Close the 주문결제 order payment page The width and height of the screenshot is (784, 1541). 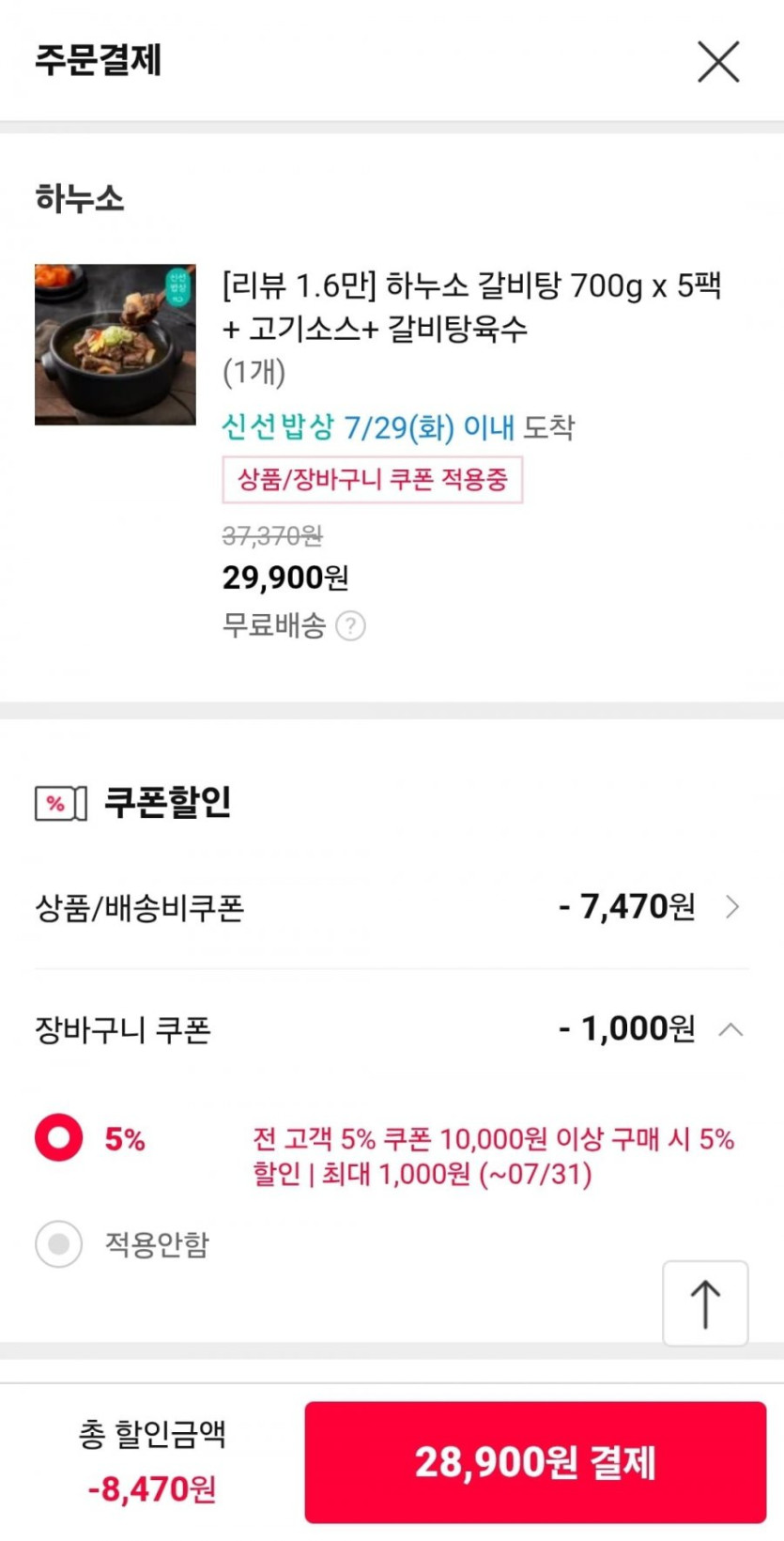click(718, 62)
